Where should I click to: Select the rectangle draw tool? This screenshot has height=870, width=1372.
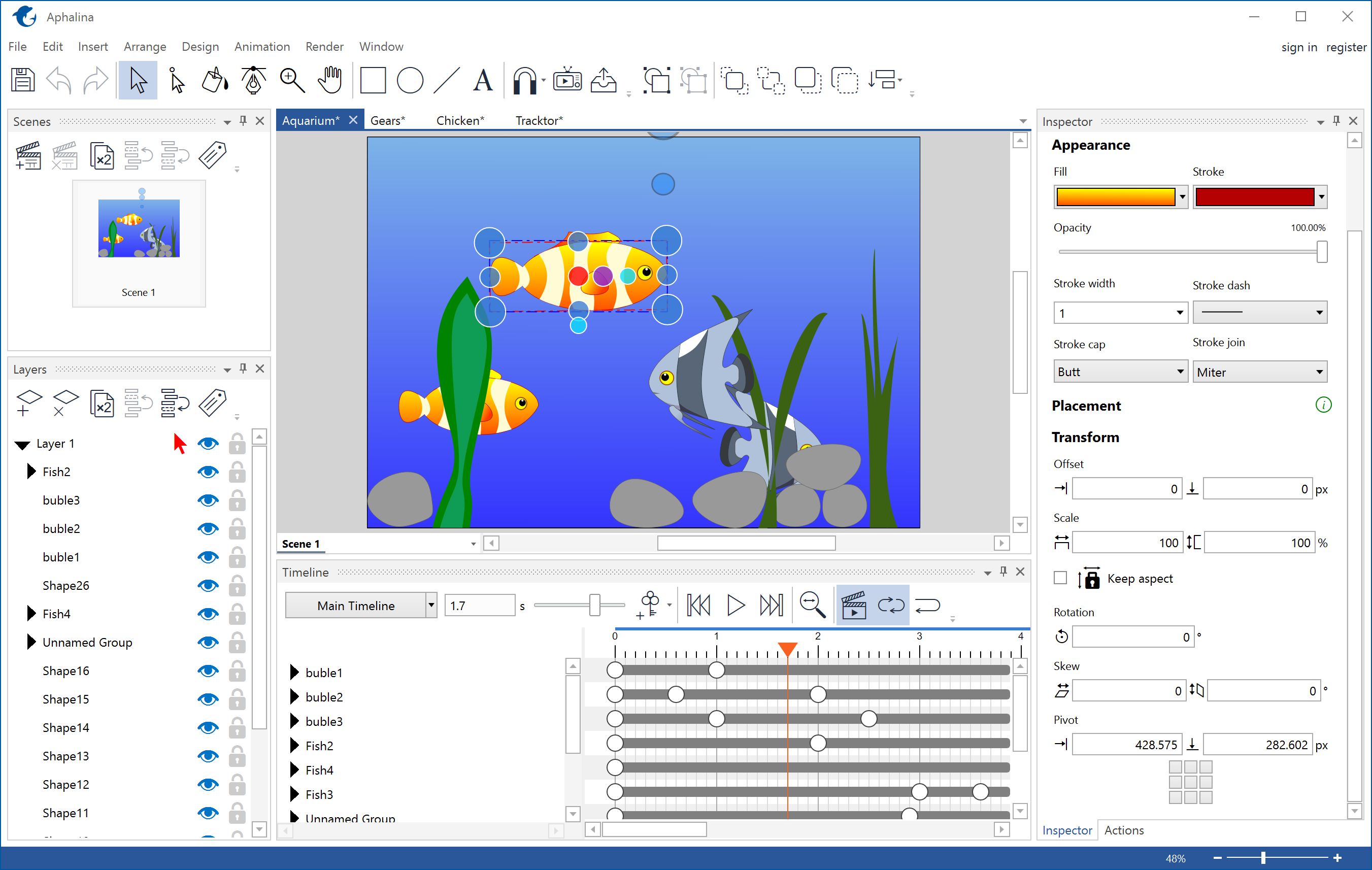[376, 80]
